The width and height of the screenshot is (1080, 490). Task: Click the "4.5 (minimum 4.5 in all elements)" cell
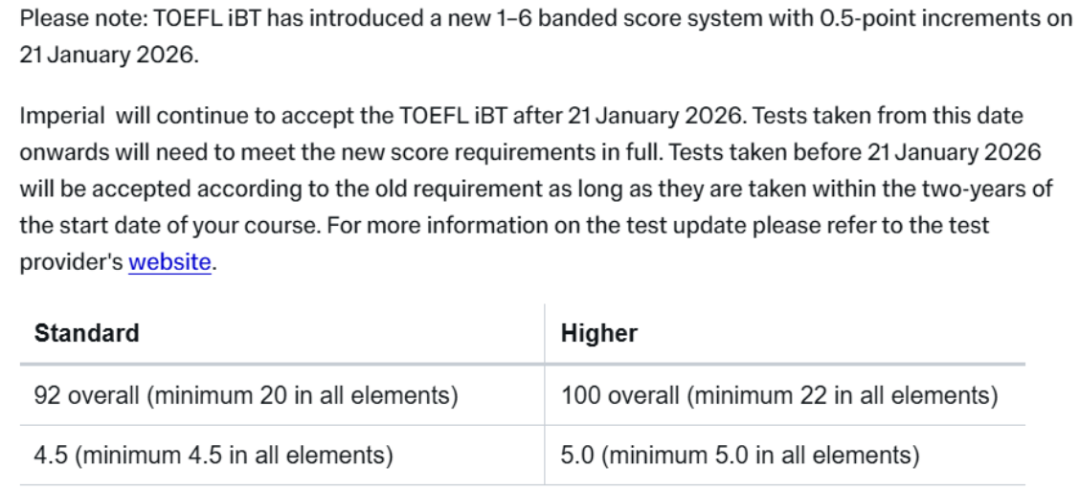point(213,457)
